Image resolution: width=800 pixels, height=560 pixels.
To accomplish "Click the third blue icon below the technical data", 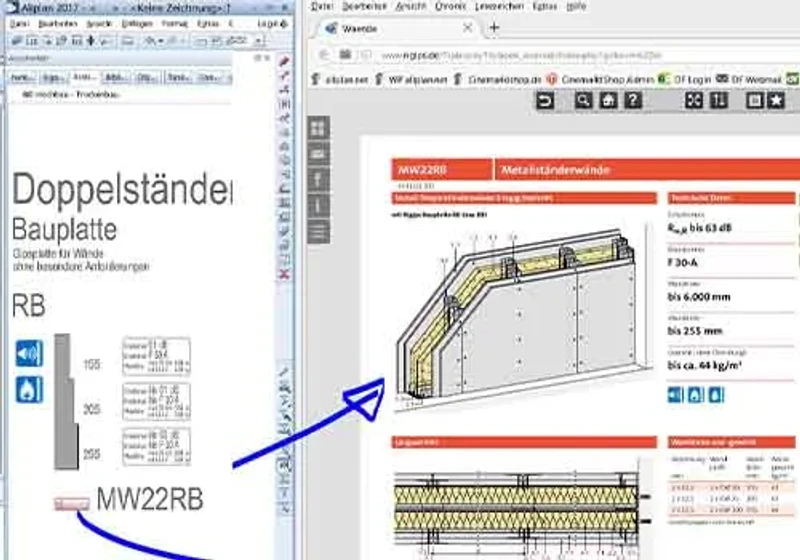I will click(x=716, y=395).
